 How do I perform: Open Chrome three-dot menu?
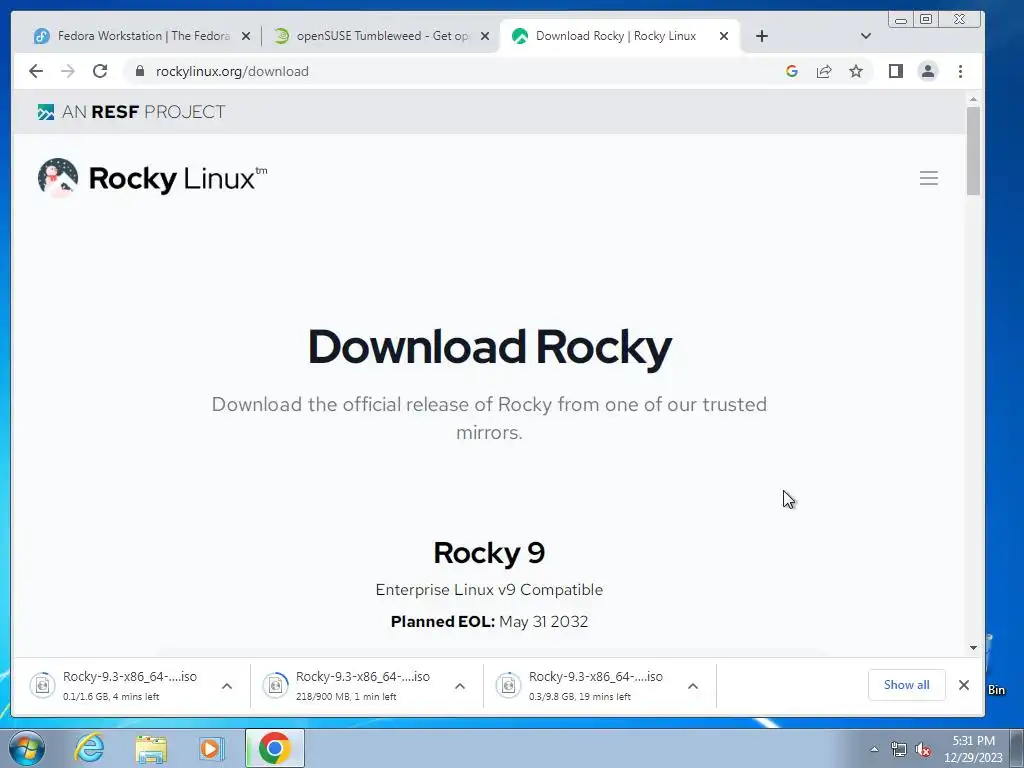[x=960, y=71]
